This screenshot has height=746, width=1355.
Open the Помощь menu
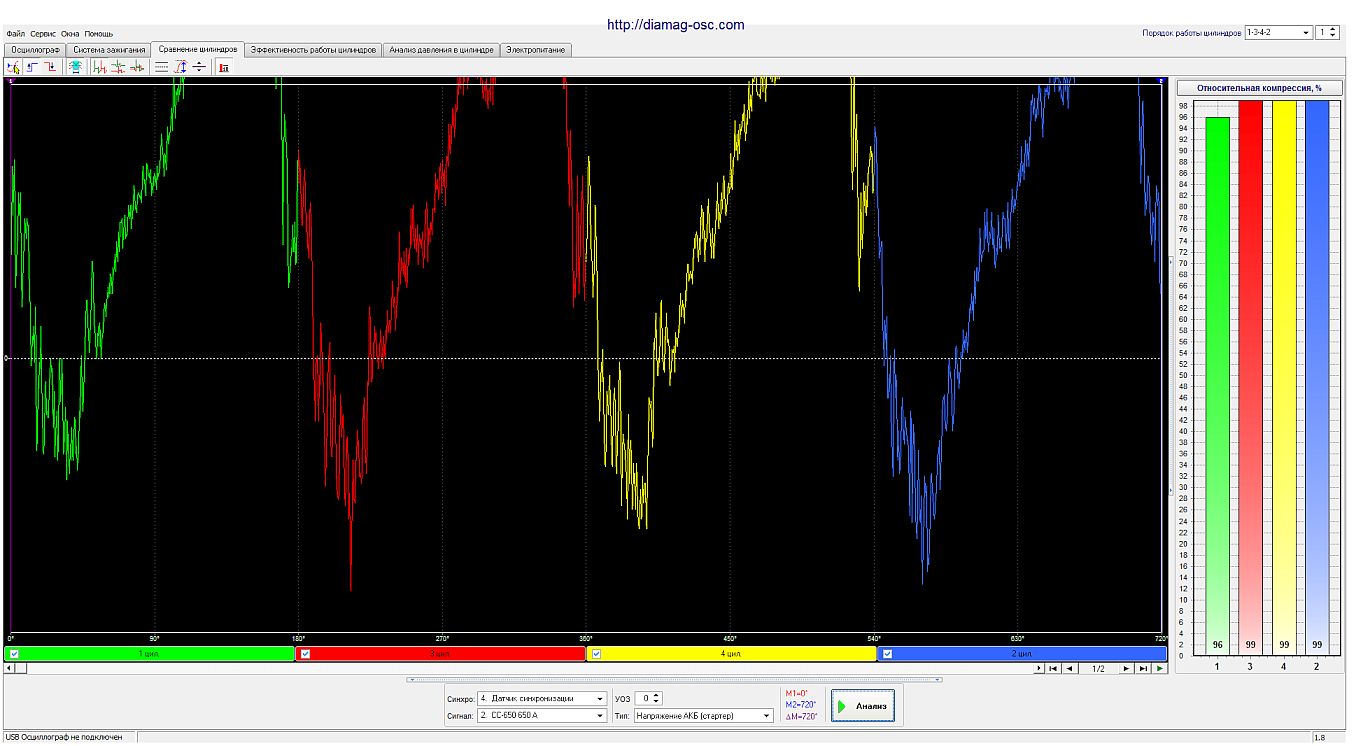(98, 34)
